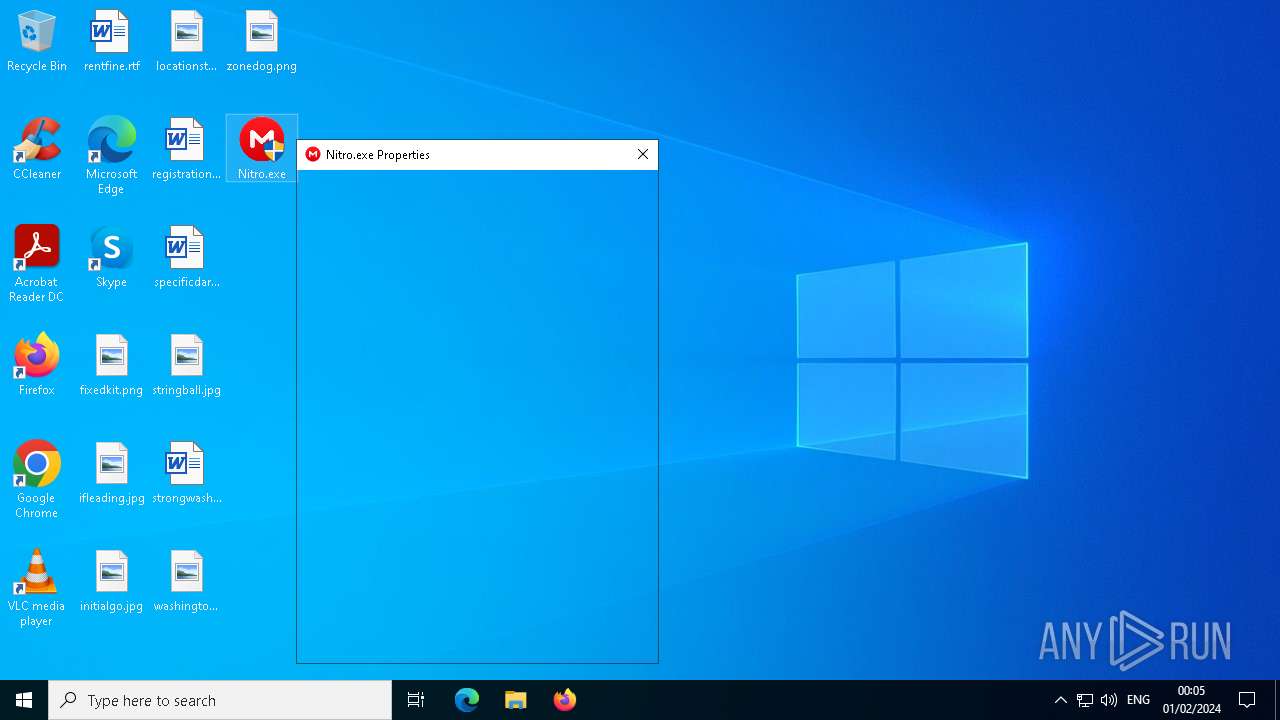Launch Microsoft Edge from the taskbar
This screenshot has width=1280, height=720.
[467, 700]
